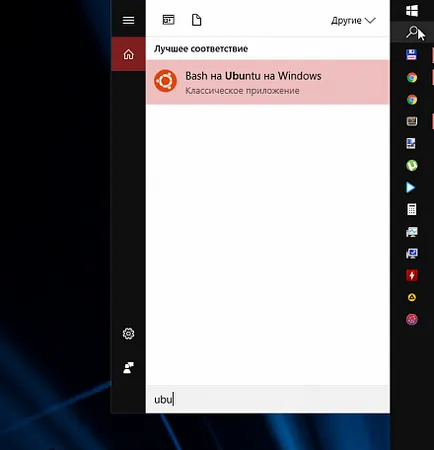434x450 pixels.
Task: Filter results by documents icon
Action: click(x=197, y=20)
